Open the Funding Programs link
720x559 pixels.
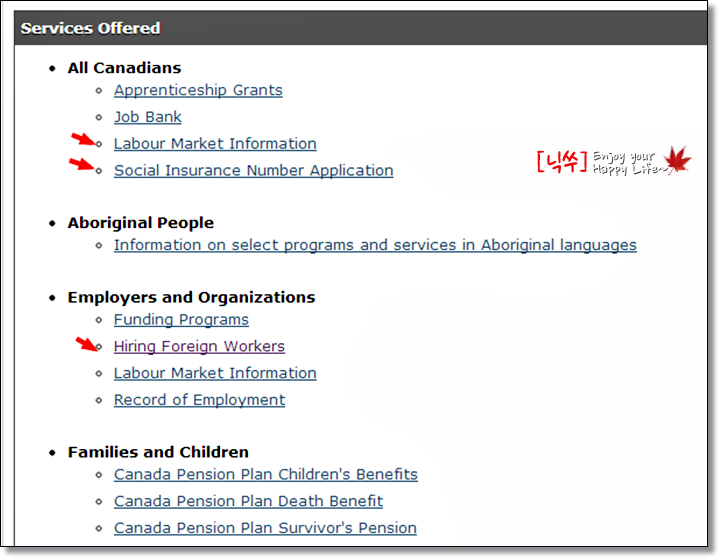[181, 319]
